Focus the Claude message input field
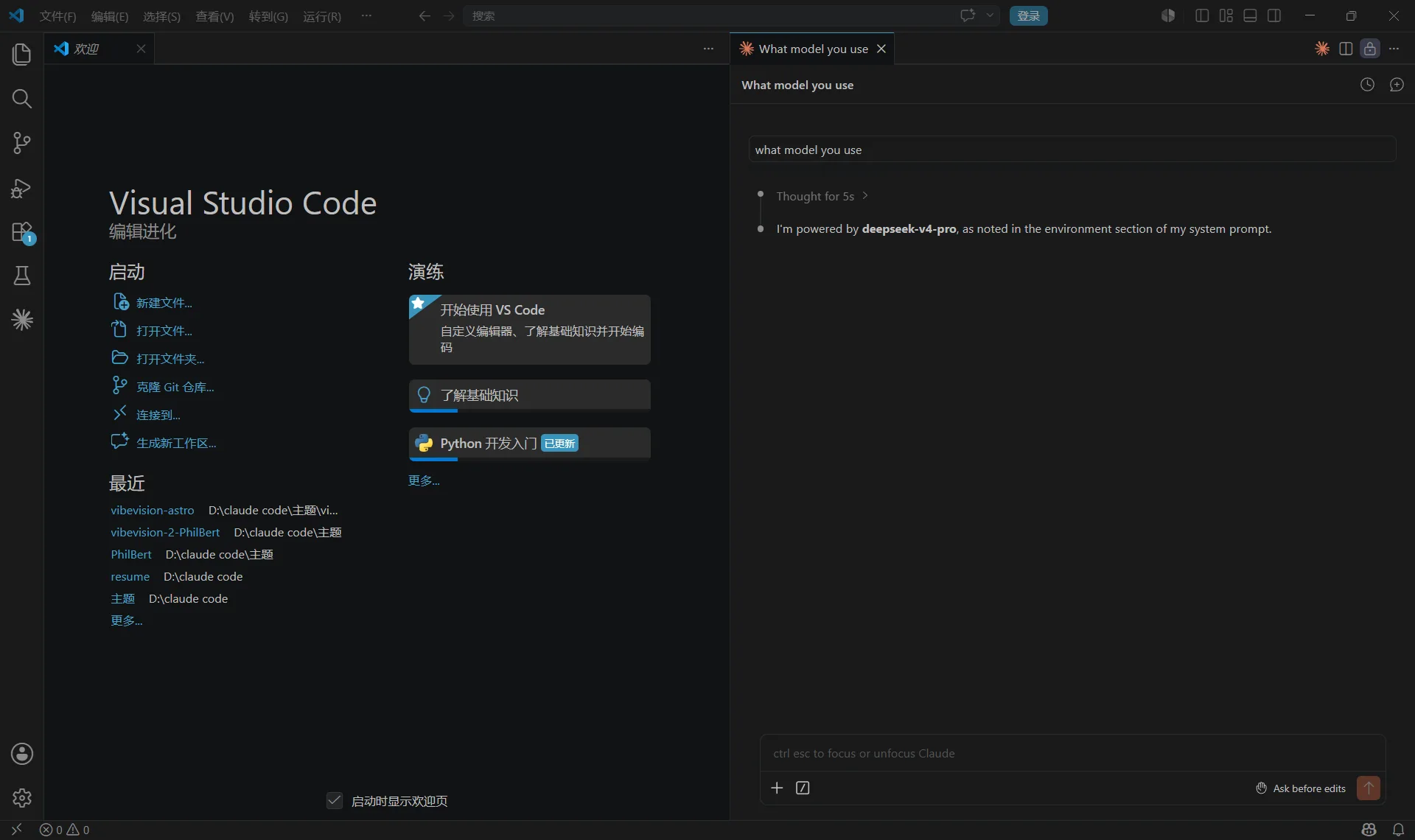 pos(1072,753)
